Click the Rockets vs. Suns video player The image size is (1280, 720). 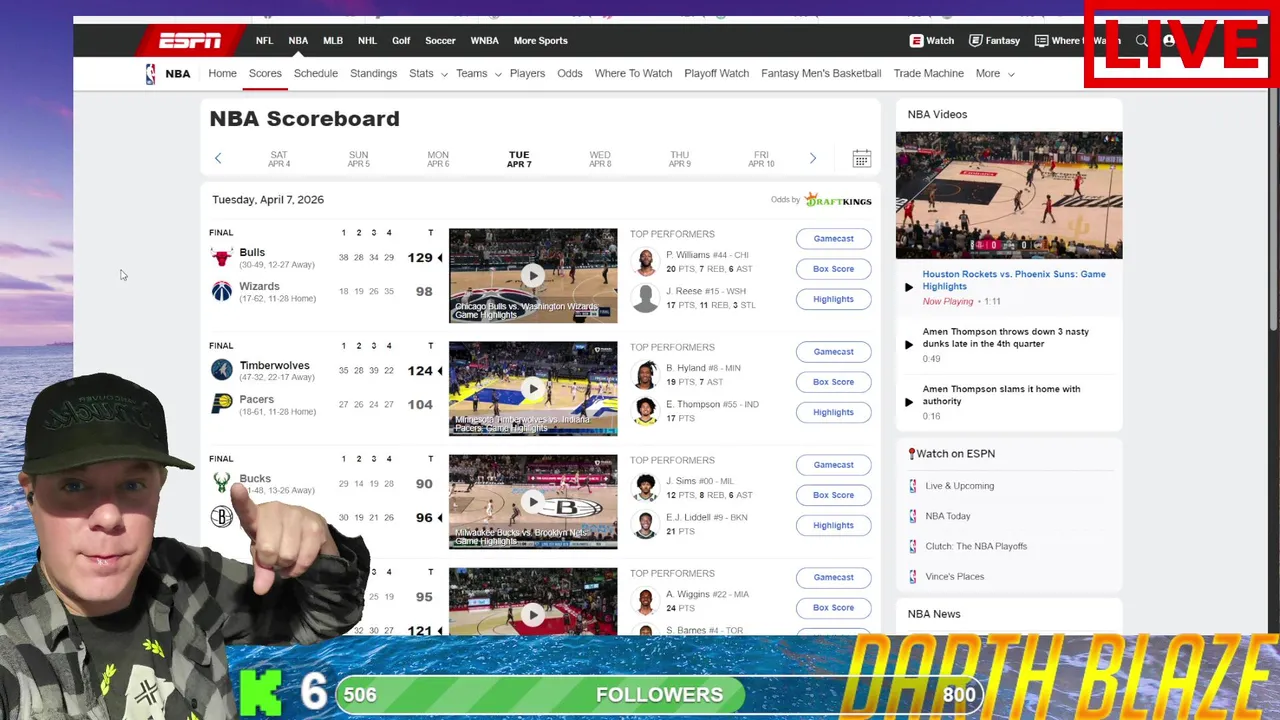pos(1009,195)
